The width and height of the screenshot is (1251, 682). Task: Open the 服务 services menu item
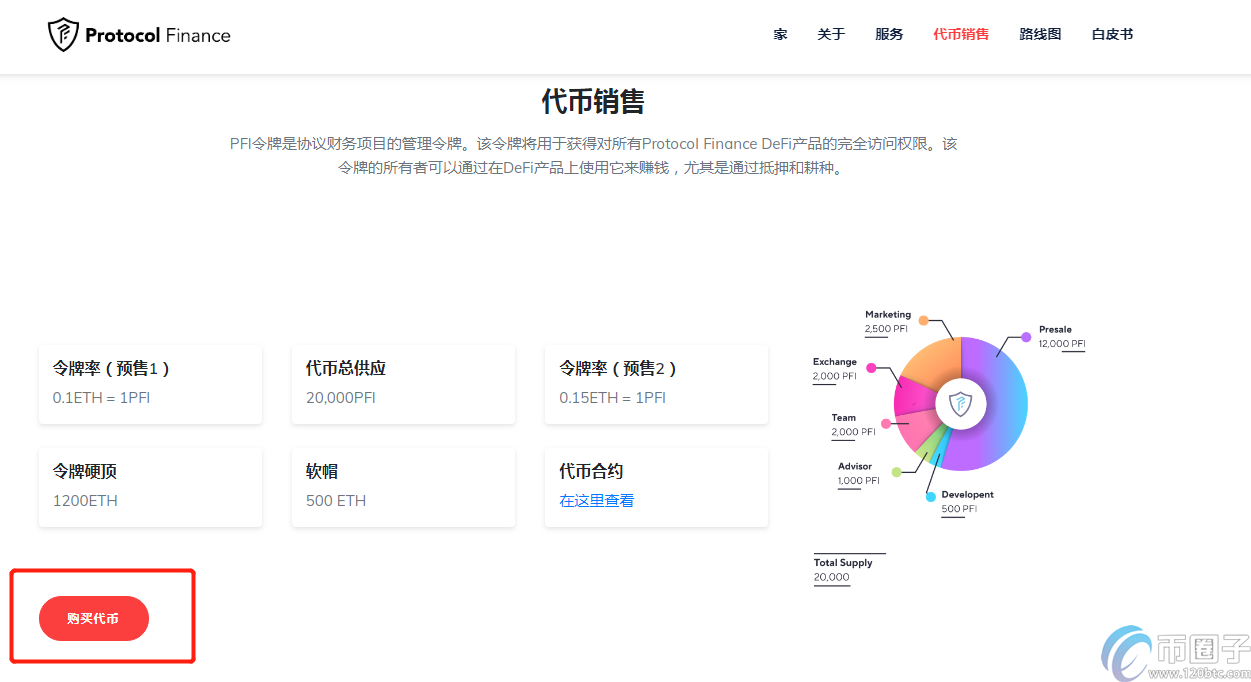pyautogui.click(x=889, y=34)
